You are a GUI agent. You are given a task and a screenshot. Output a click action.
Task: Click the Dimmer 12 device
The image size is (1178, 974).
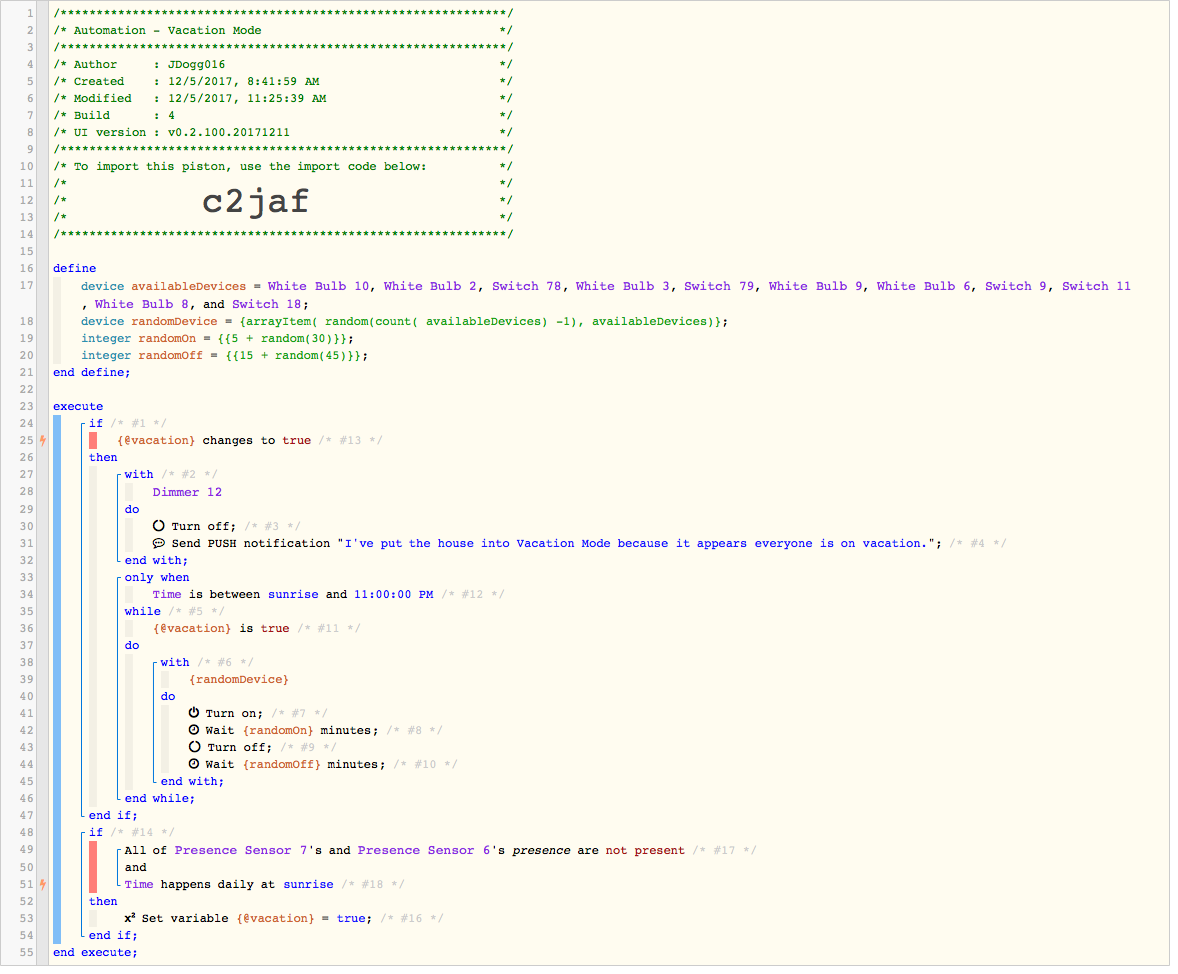click(x=187, y=493)
